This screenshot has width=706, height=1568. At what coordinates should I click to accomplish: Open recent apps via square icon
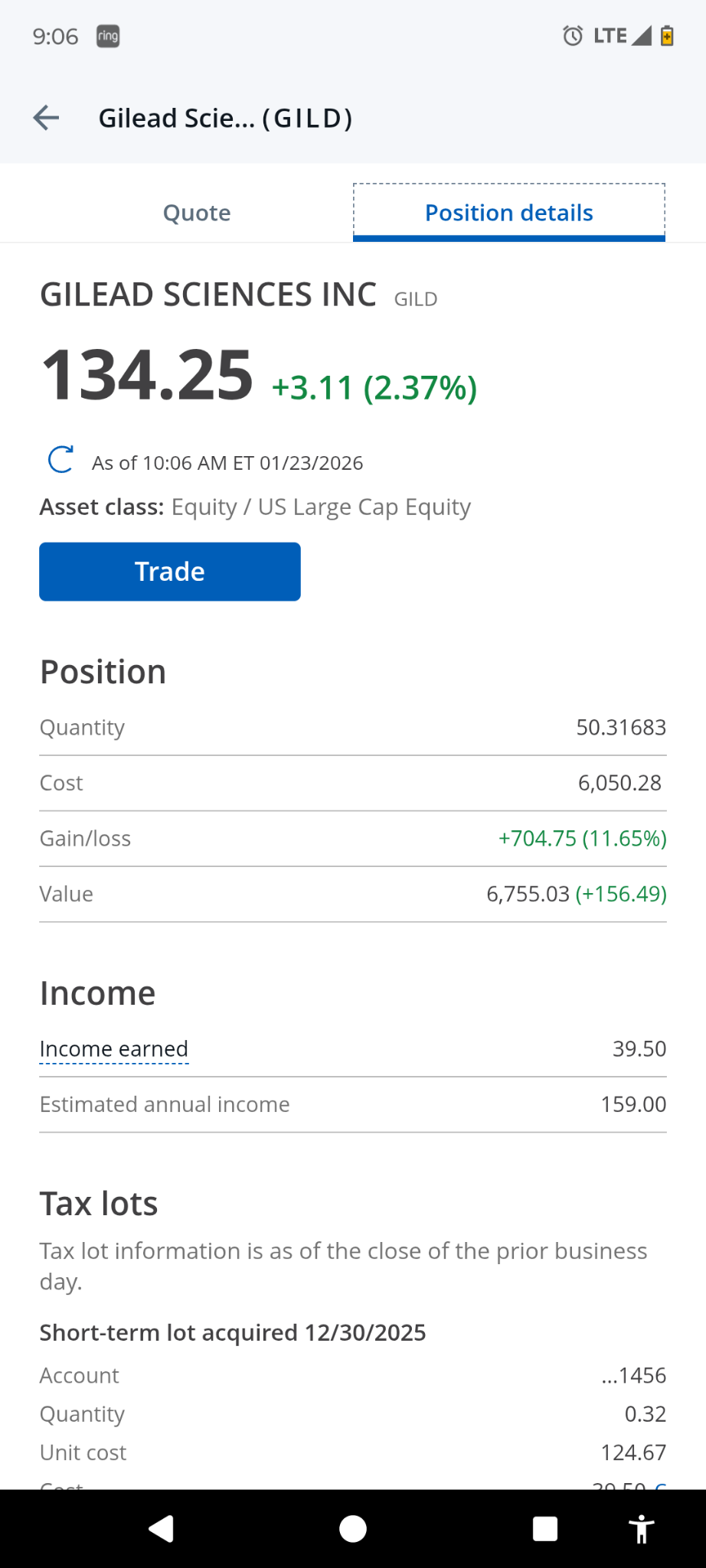(544, 1528)
